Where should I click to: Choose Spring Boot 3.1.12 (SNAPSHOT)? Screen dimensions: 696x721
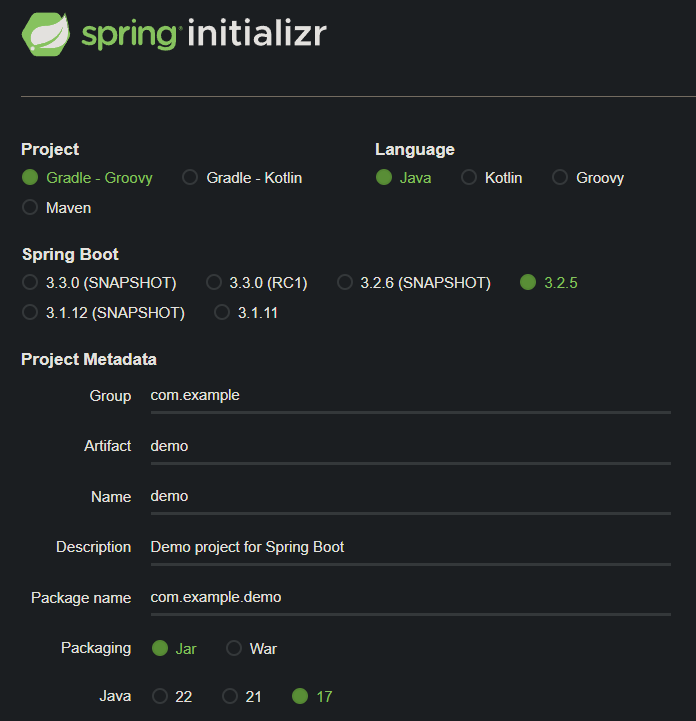[x=30, y=313]
